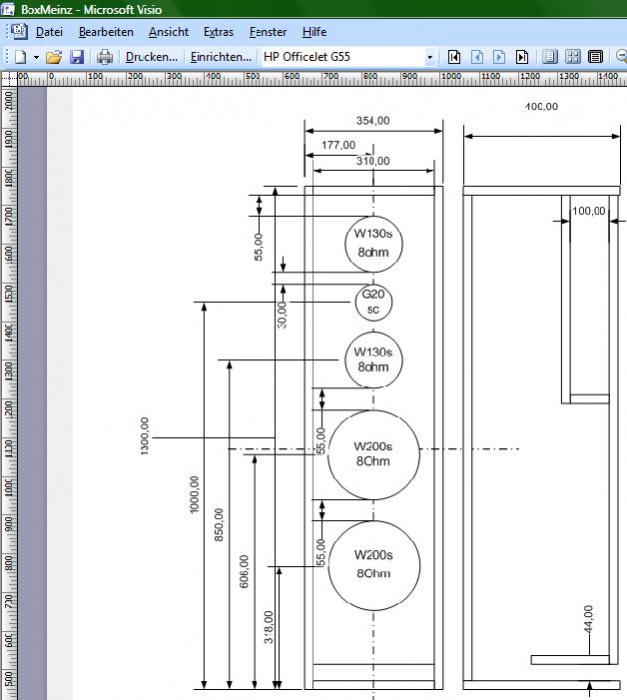Viewport: 627px width, 700px height.
Task: Select the G20 sc tweeter circle
Action: point(373,302)
